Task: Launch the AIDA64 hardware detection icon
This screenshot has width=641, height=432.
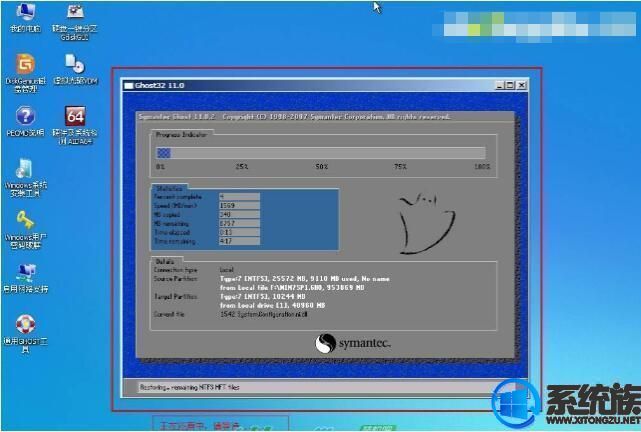Action: (x=75, y=125)
